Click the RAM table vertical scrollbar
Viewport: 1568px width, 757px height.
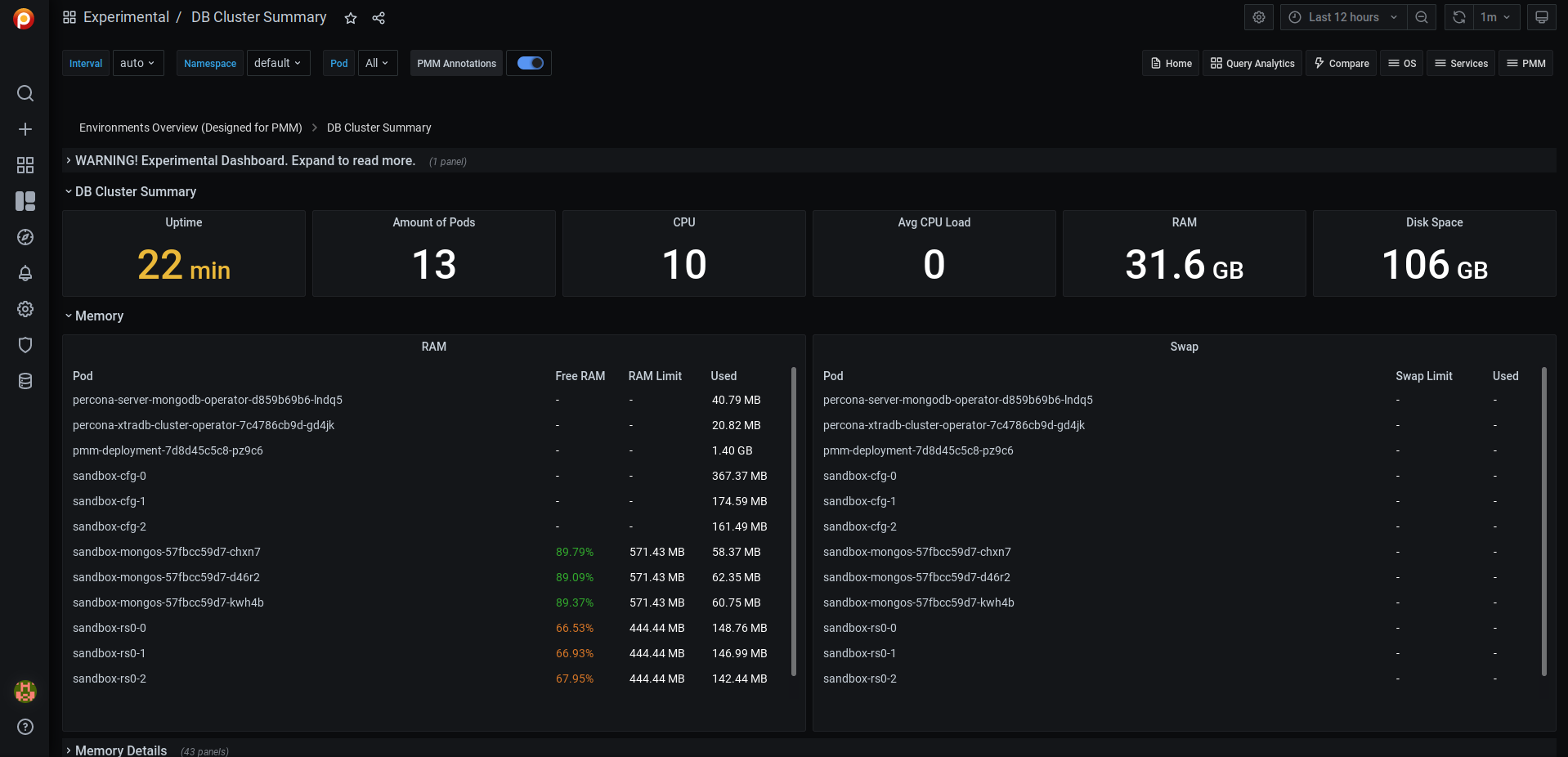coord(794,522)
